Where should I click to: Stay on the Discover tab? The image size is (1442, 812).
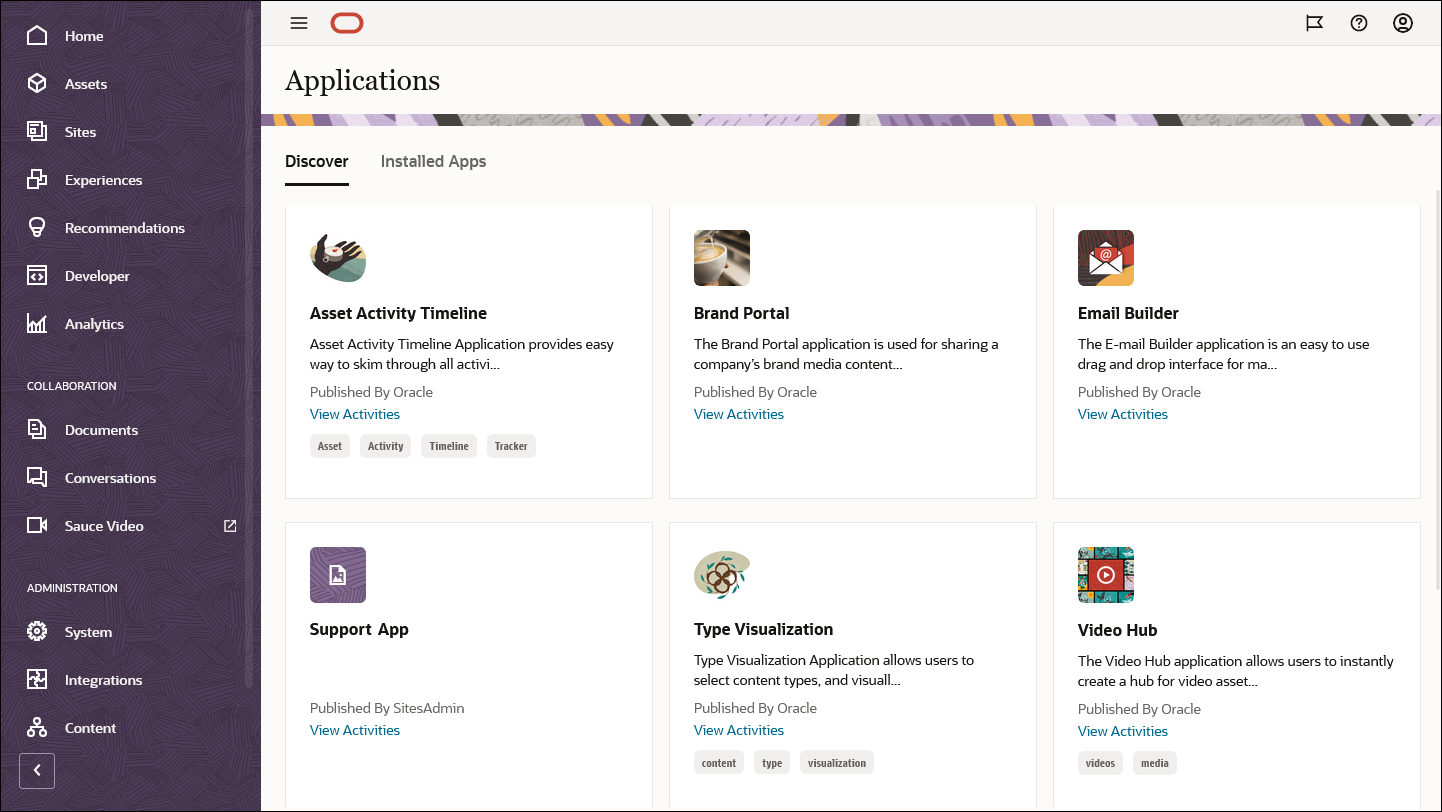tap(317, 161)
